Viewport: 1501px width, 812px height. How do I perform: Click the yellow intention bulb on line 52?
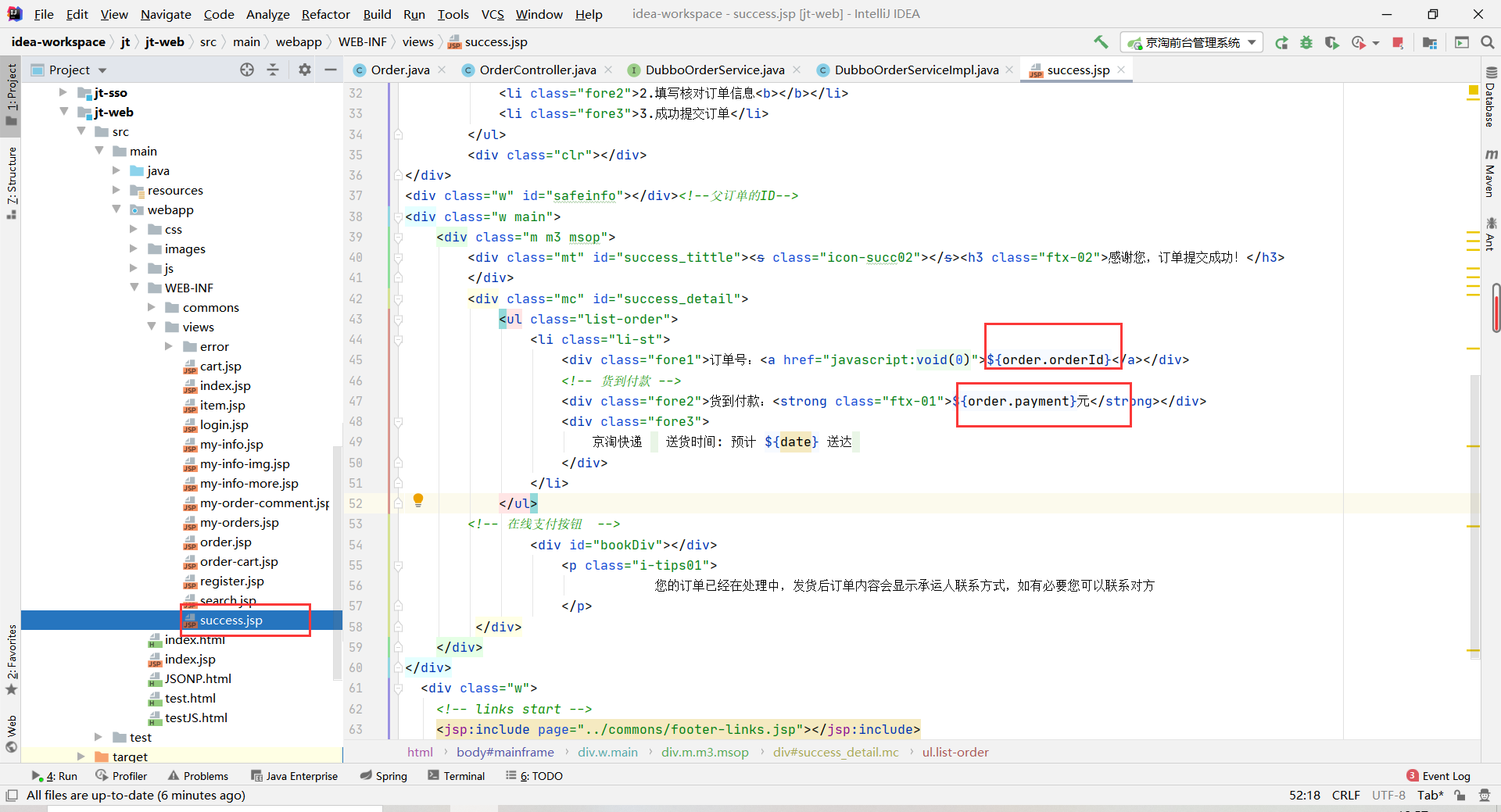[x=418, y=500]
